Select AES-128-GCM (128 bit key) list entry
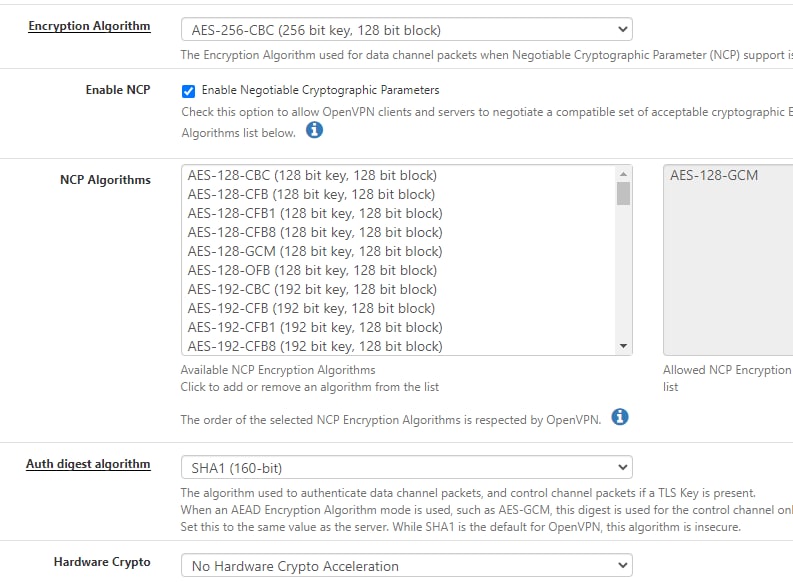Viewport: 793px width, 582px height. click(315, 251)
